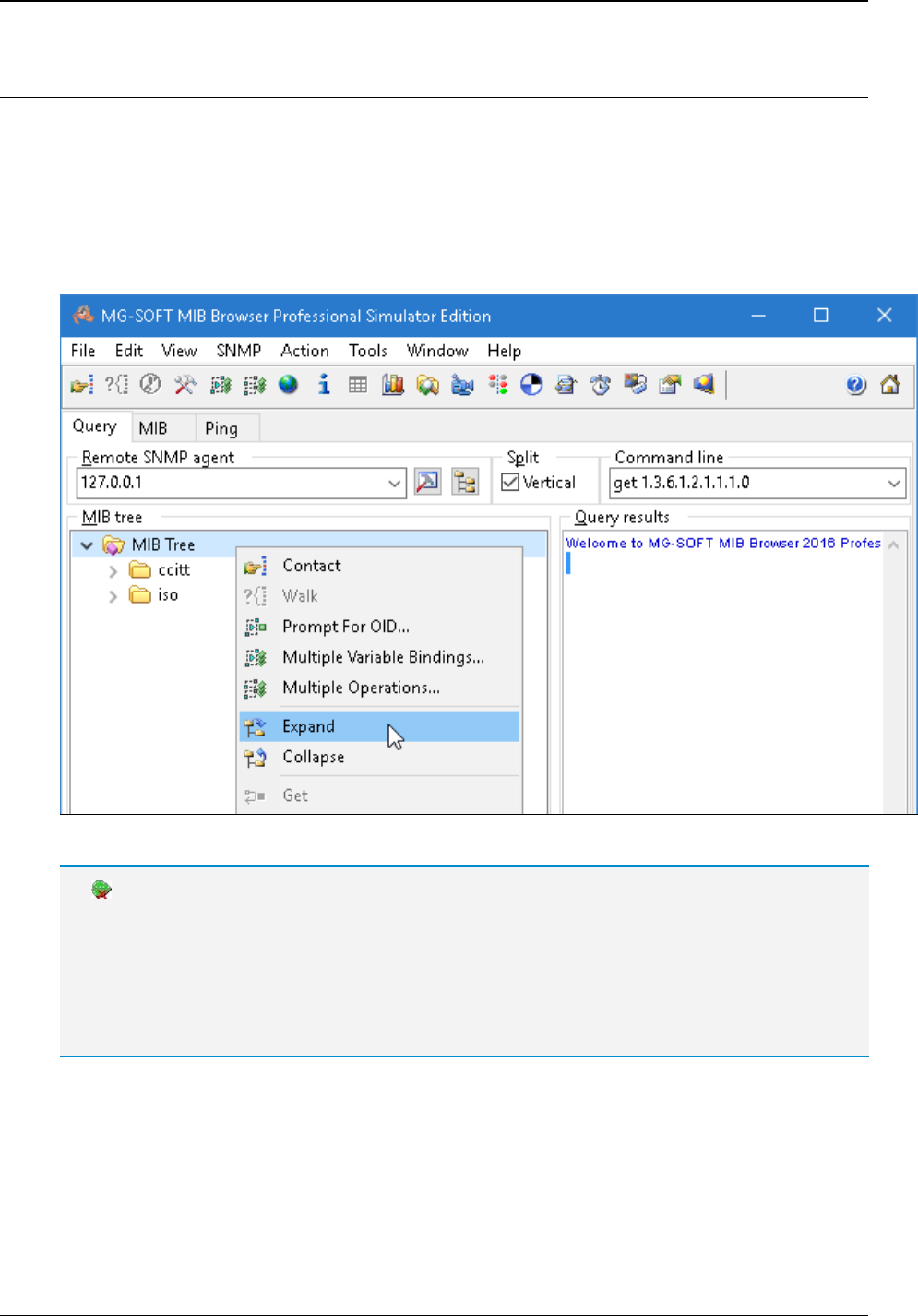918x1316 pixels.
Task: Click the home toolbar icon
Action: coord(890,385)
